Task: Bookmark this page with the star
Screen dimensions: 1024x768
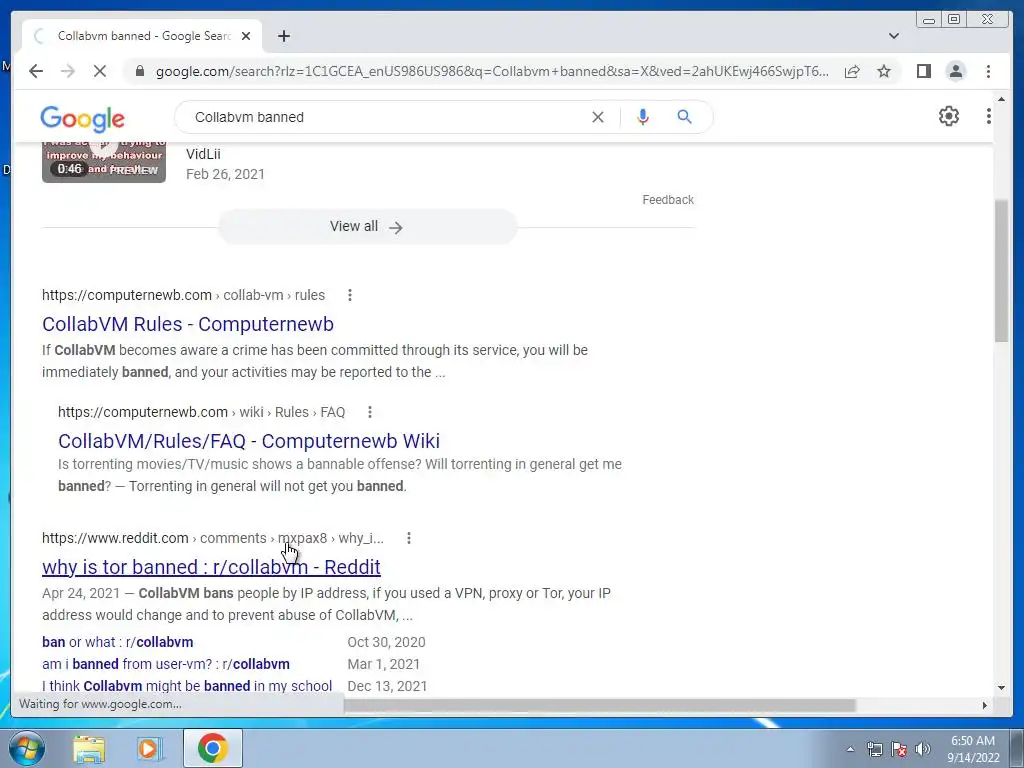Action: pyautogui.click(x=884, y=71)
